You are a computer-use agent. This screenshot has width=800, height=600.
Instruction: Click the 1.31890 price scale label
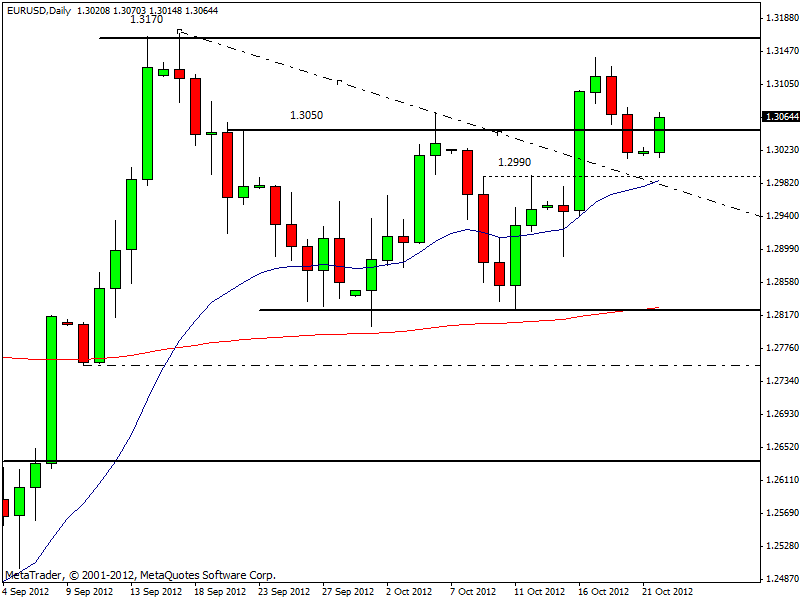pyautogui.click(x=781, y=19)
